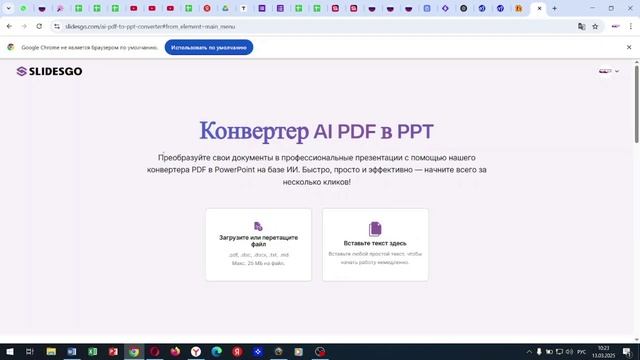The image size is (640, 360).
Task: Click the microphone icon in the system tray
Action: [539, 351]
